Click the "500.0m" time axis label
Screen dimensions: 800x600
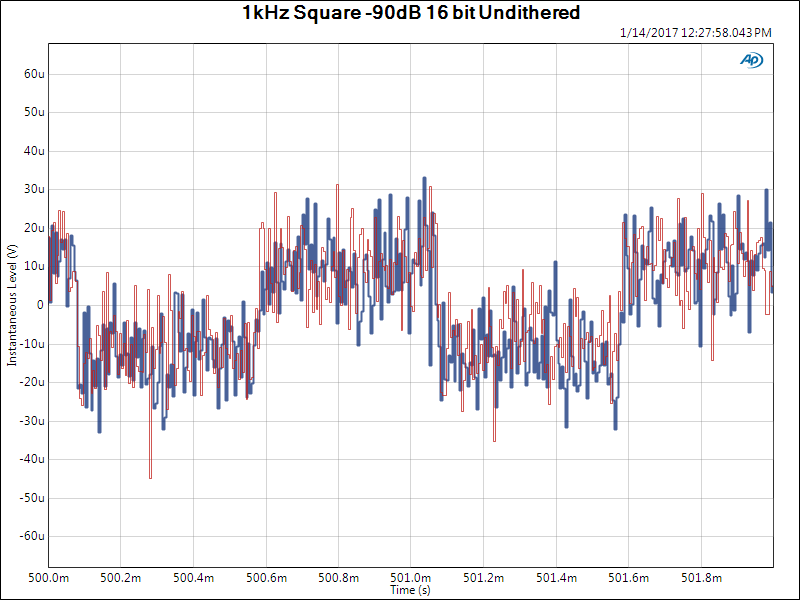click(48, 578)
